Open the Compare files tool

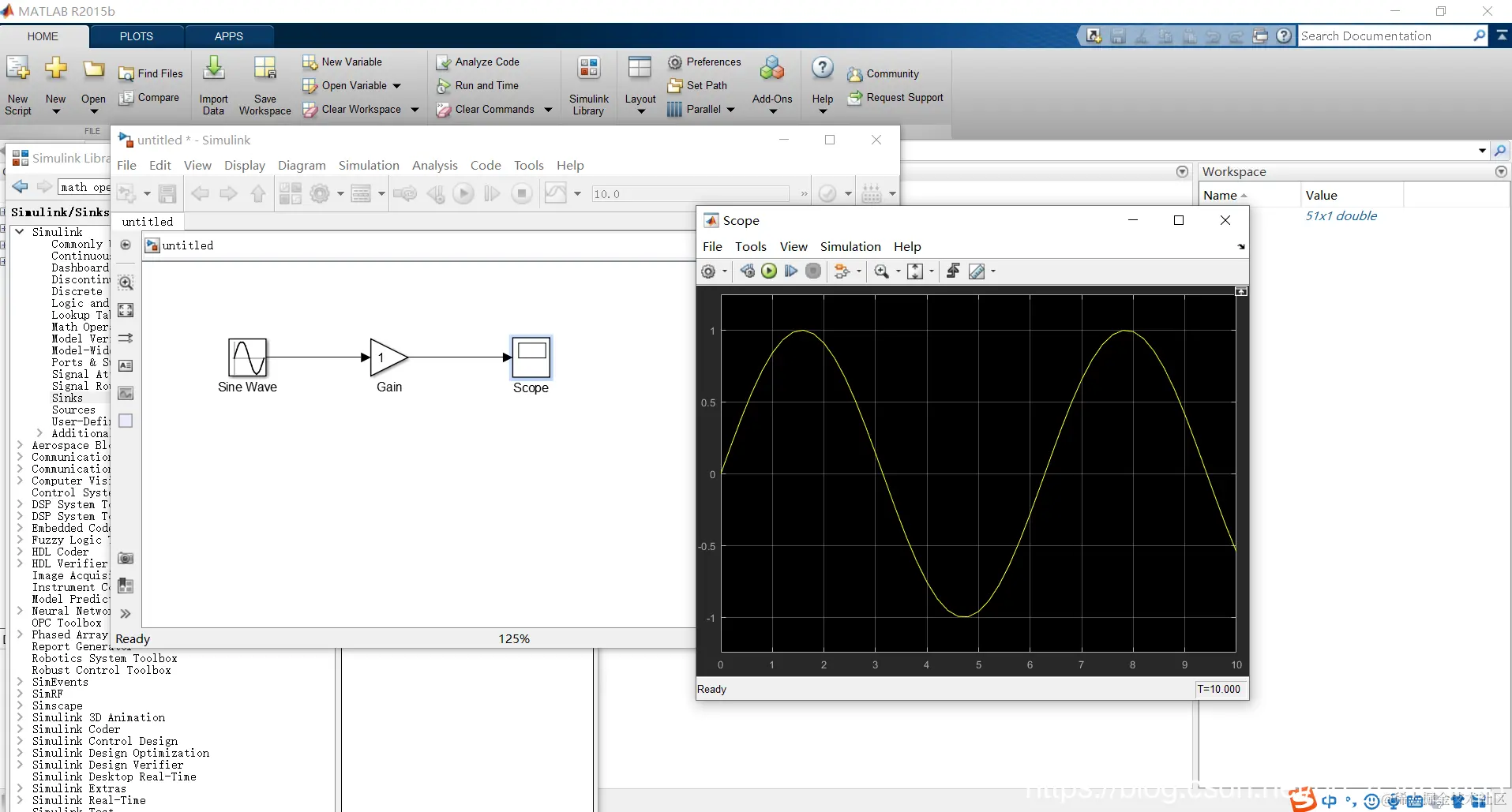pyautogui.click(x=149, y=98)
